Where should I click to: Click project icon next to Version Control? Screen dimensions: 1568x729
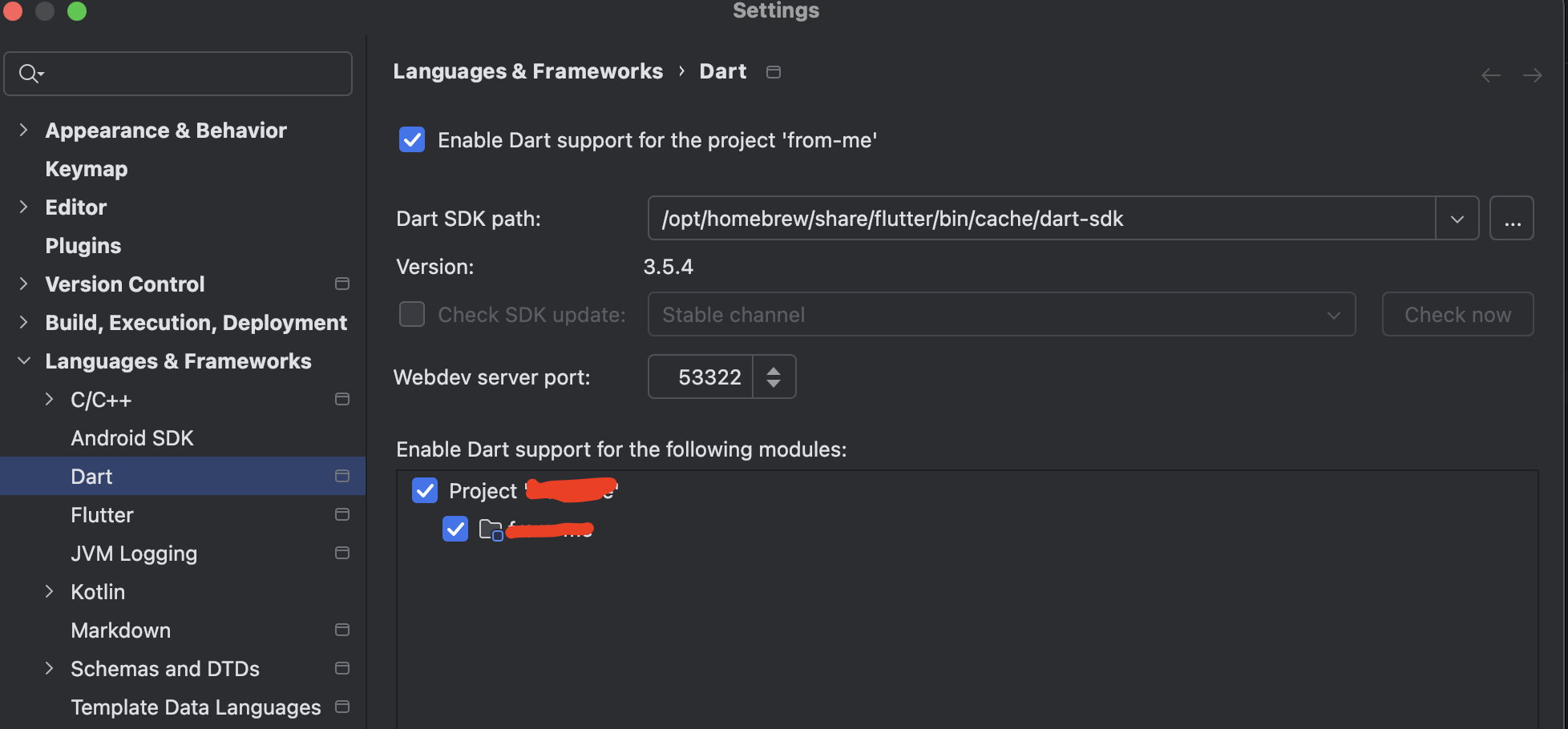(341, 284)
